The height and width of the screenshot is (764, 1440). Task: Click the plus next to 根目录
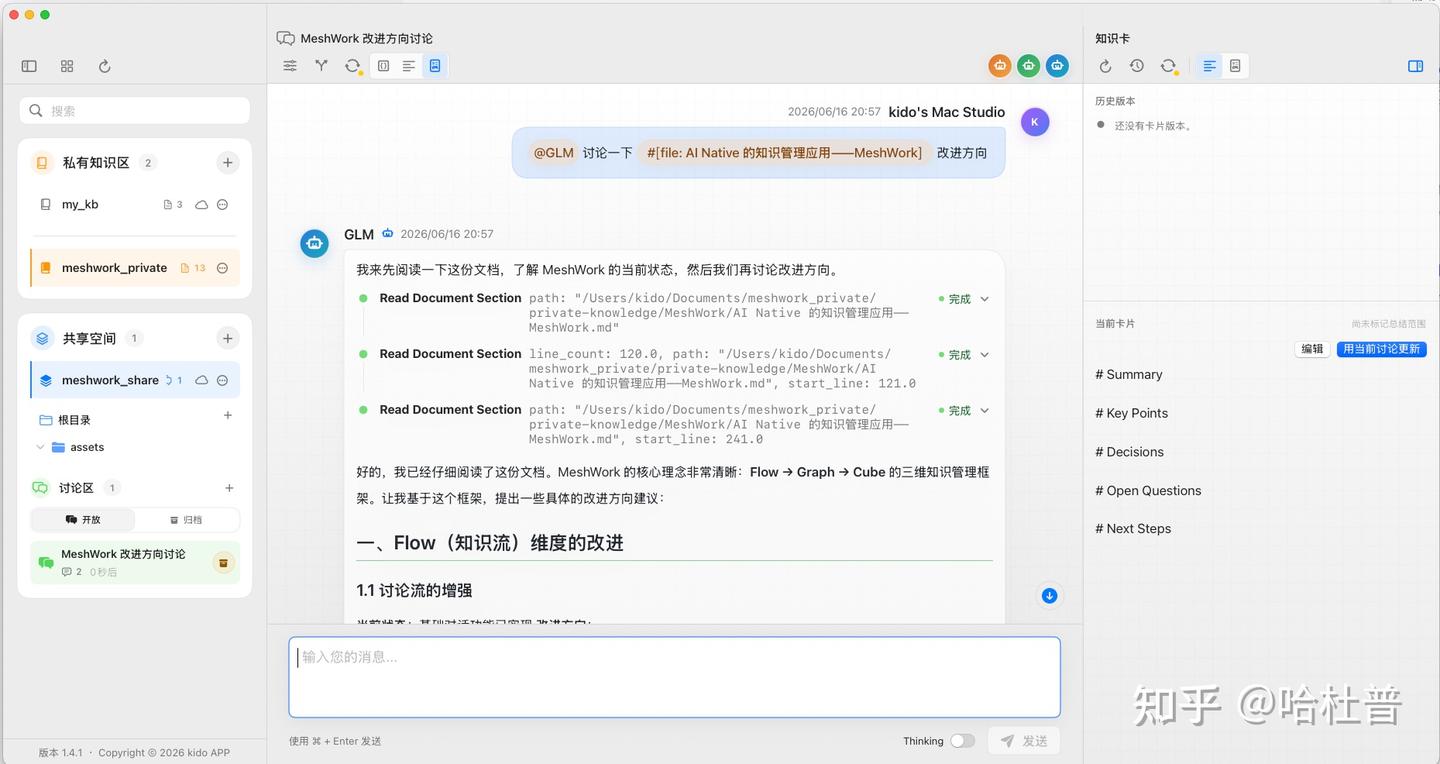(x=228, y=415)
